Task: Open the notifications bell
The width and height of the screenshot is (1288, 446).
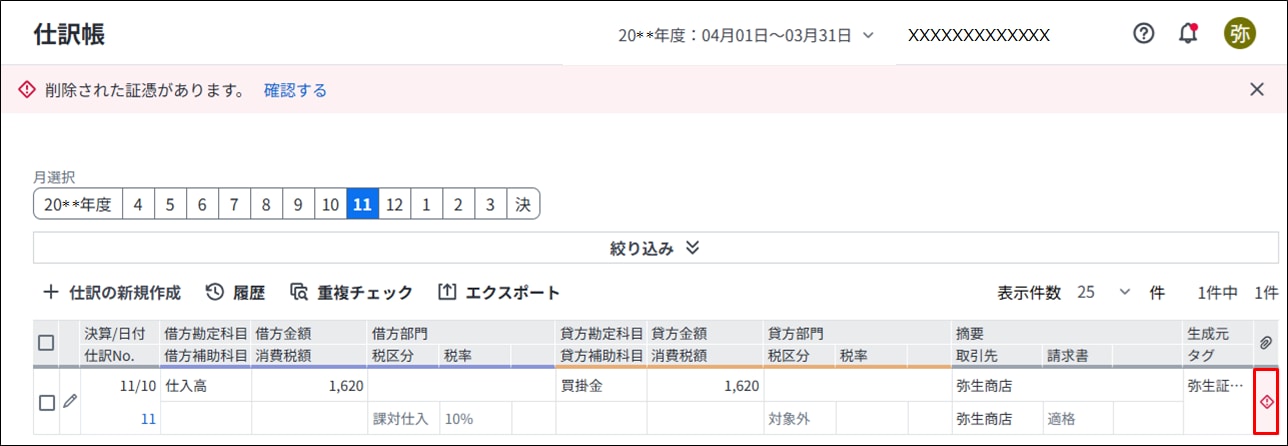Action: (x=1188, y=33)
